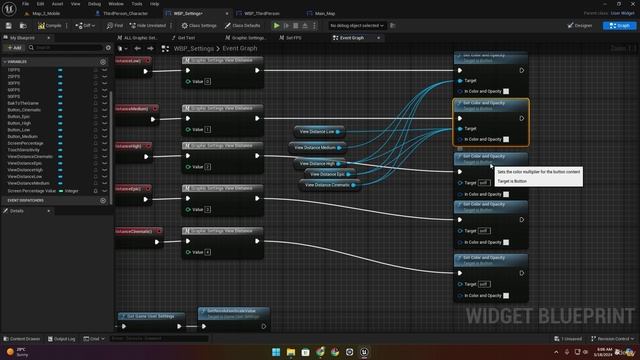This screenshot has height=360, width=640.
Task: Click the Value 4 input on graphic settings node
Action: pos(207,252)
